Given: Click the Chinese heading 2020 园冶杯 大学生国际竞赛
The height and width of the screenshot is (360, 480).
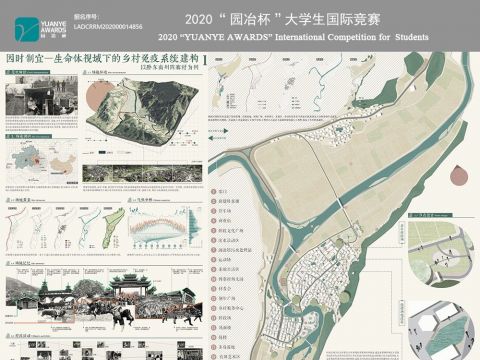Looking at the screenshot, I should click(x=283, y=19).
